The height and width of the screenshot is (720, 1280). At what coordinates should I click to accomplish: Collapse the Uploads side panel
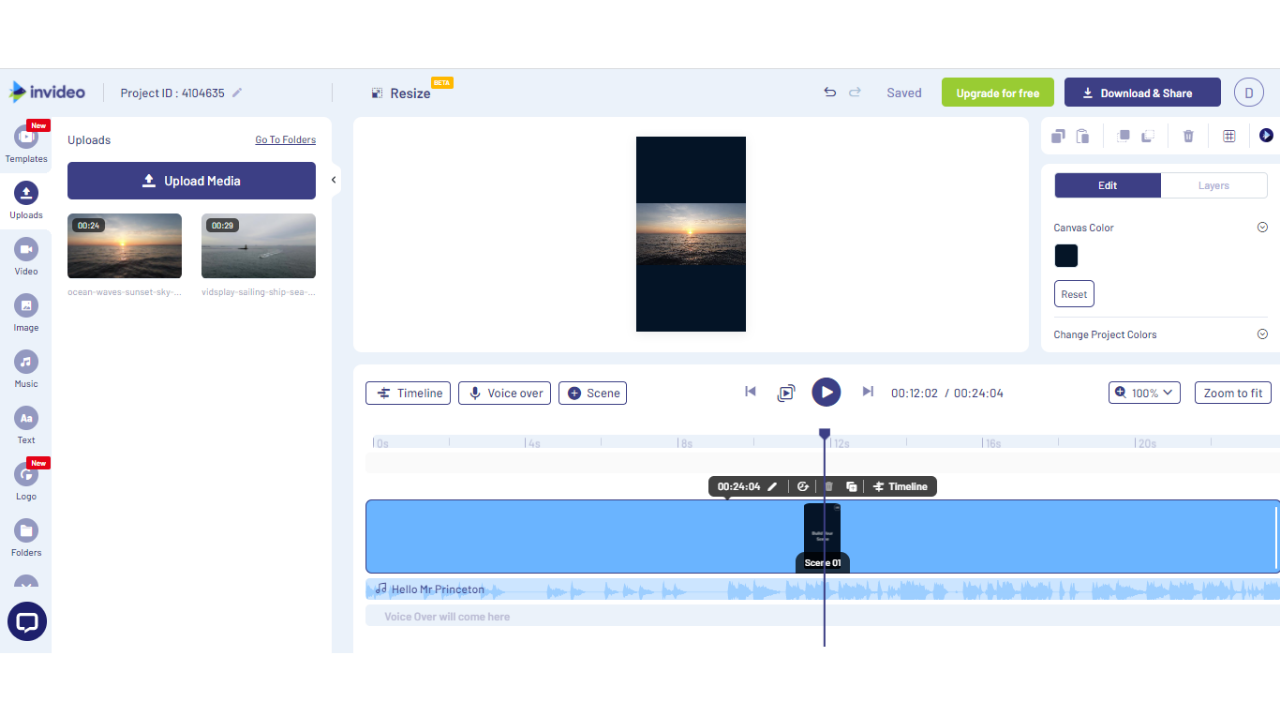point(334,181)
